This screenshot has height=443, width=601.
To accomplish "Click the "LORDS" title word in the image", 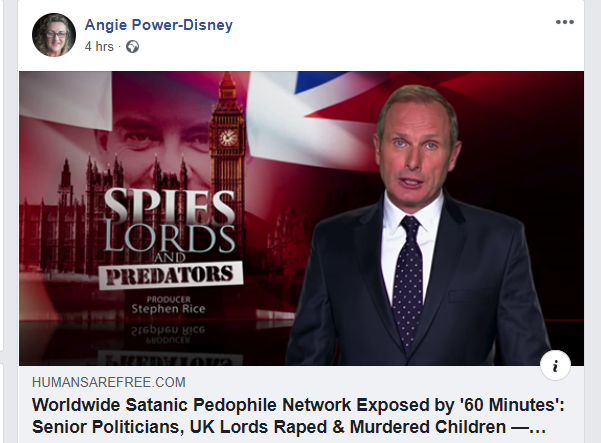I will pos(169,239).
